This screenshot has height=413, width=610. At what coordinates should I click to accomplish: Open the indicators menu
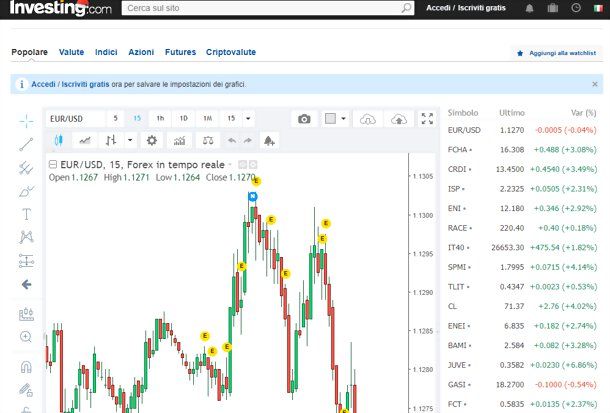point(179,140)
